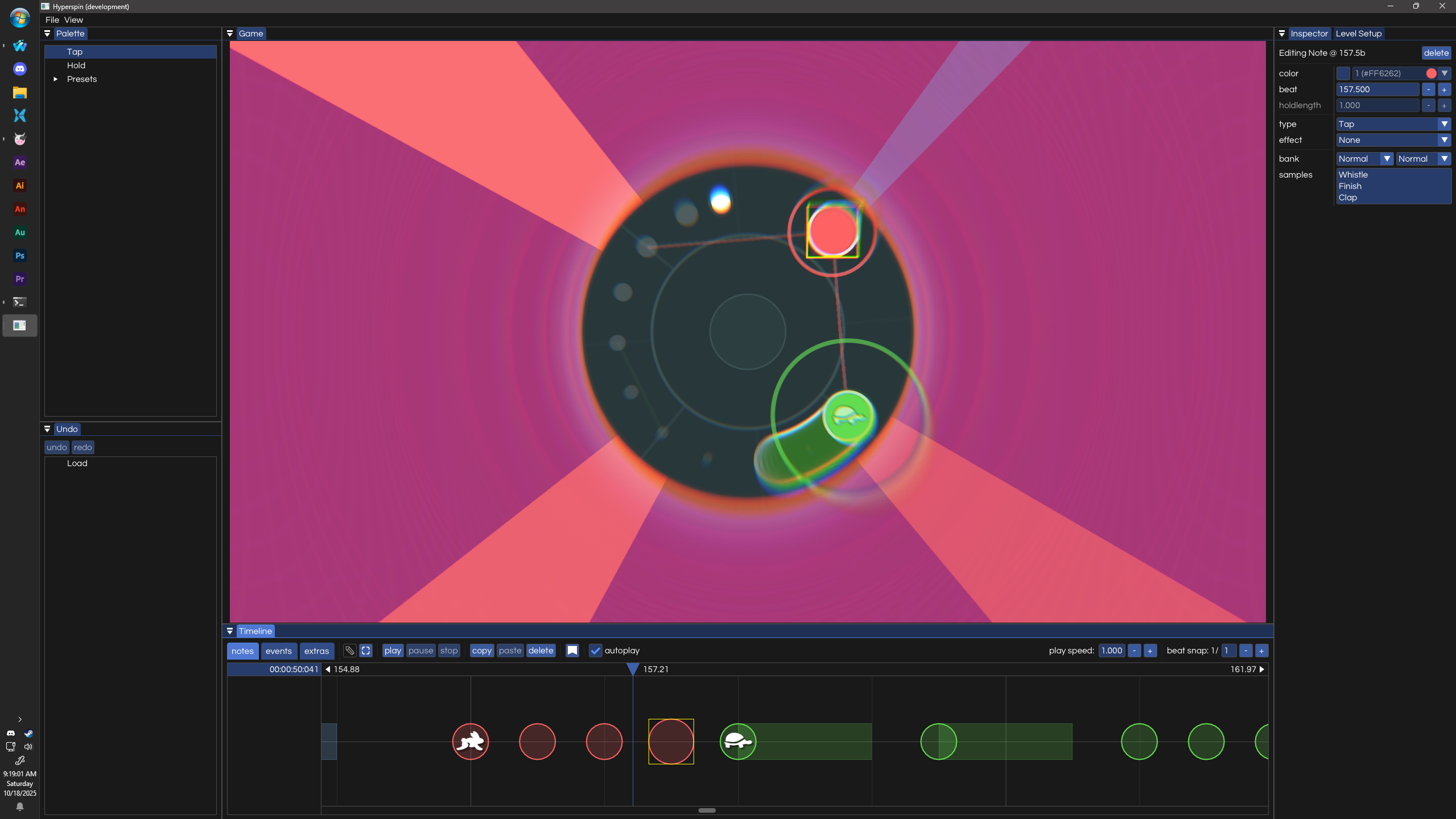Switch to the Level Setup tab

1358,34
